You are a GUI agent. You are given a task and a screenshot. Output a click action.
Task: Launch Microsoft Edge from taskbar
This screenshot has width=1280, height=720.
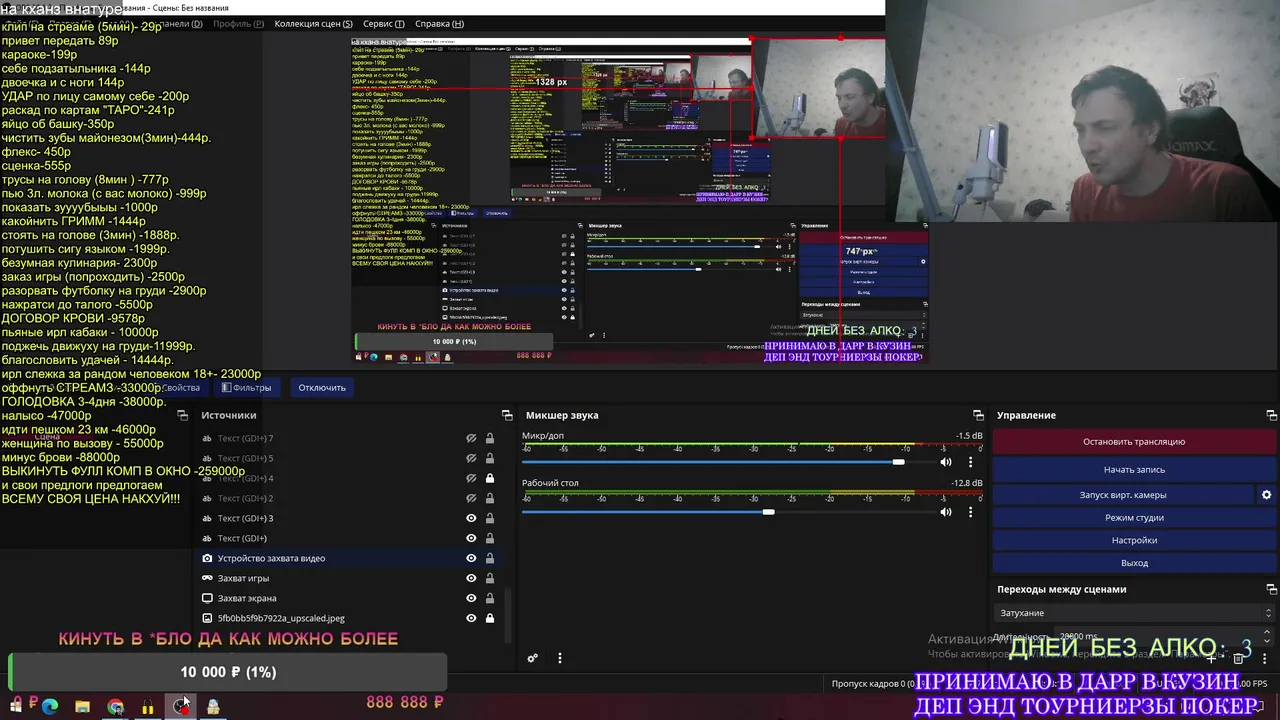tap(49, 706)
